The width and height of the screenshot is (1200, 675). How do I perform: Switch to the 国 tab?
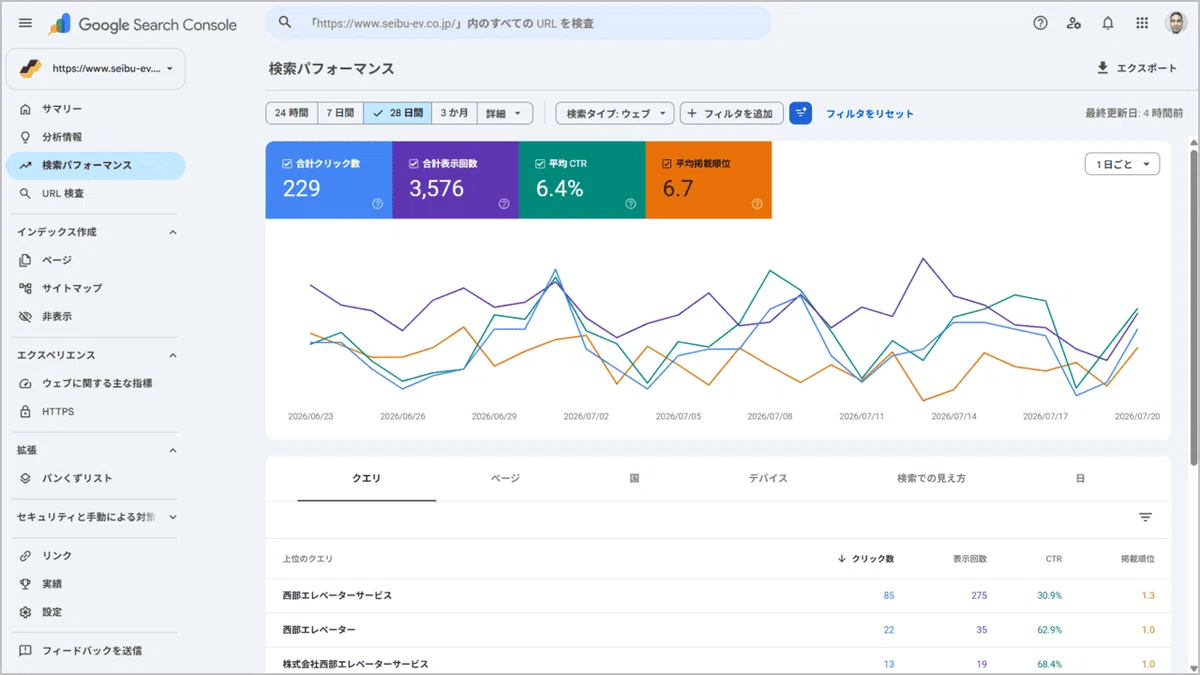pos(634,479)
